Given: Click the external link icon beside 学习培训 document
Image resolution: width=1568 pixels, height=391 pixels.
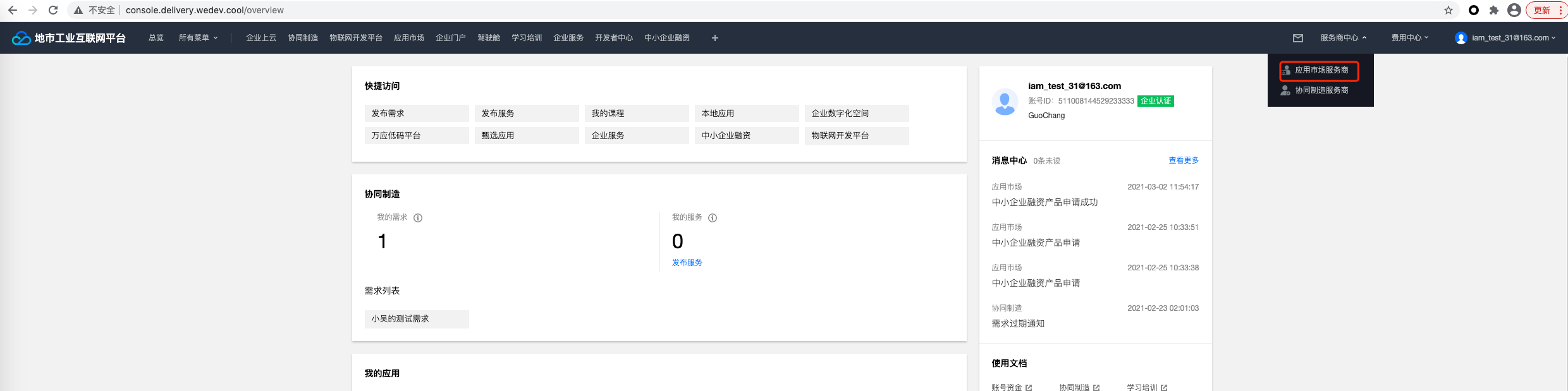Looking at the screenshot, I should pos(1164,388).
